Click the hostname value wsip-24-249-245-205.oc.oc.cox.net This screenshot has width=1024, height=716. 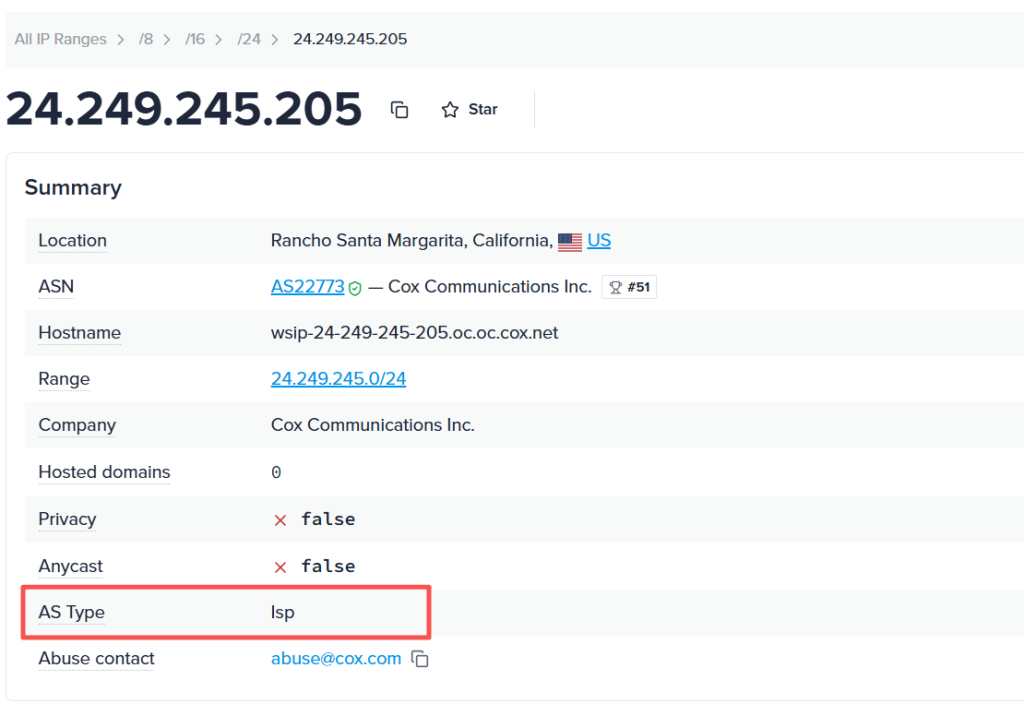415,333
